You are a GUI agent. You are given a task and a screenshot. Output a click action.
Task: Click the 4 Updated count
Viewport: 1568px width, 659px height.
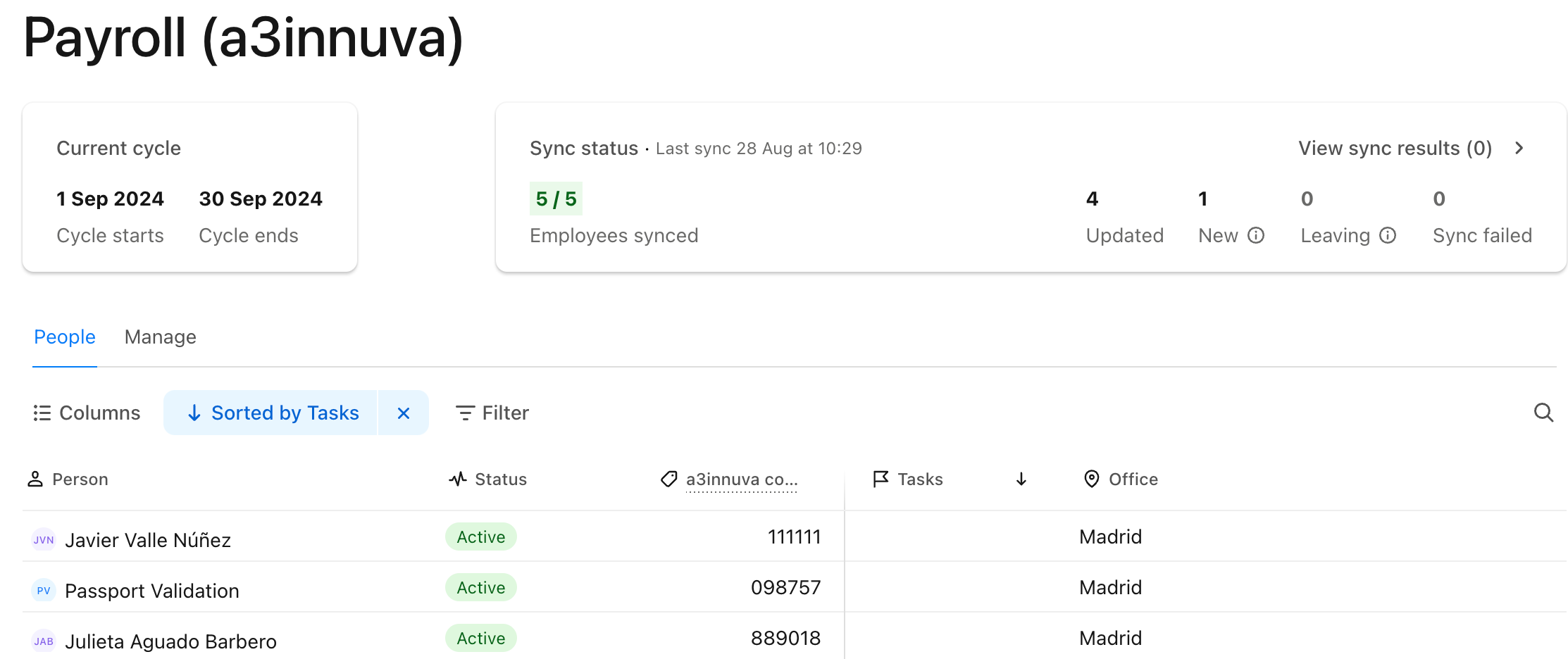coord(1092,199)
